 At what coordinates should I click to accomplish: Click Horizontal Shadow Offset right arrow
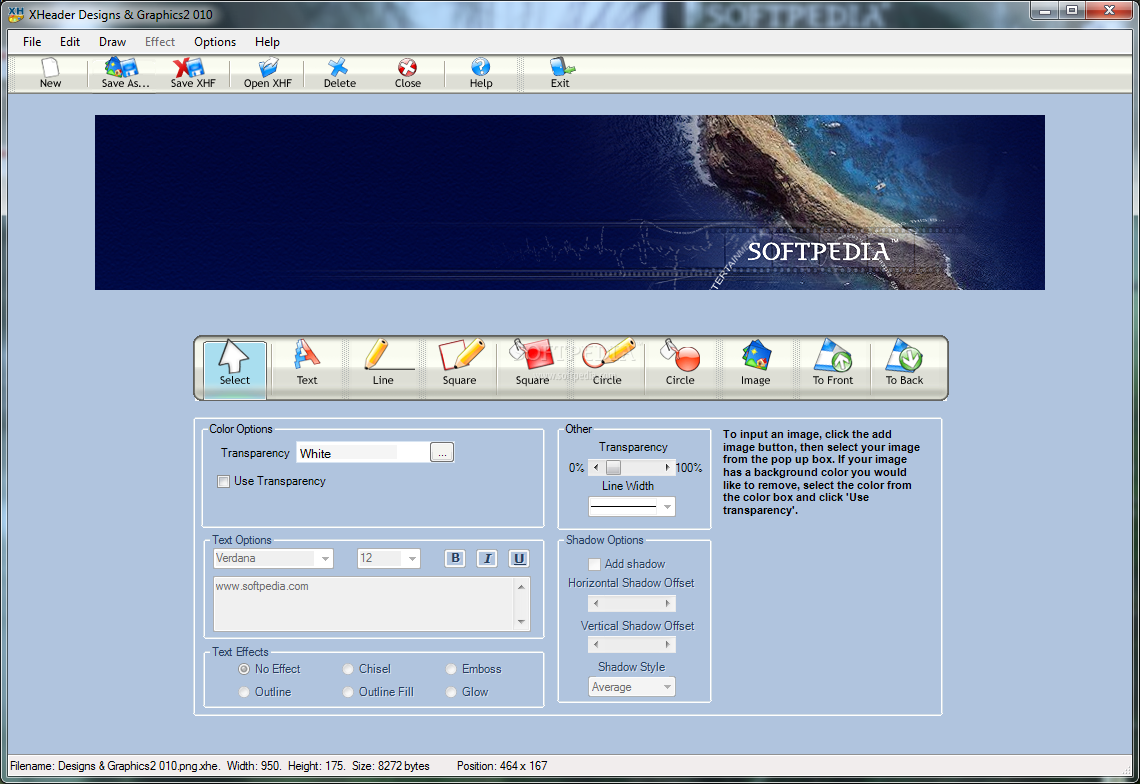pos(667,604)
